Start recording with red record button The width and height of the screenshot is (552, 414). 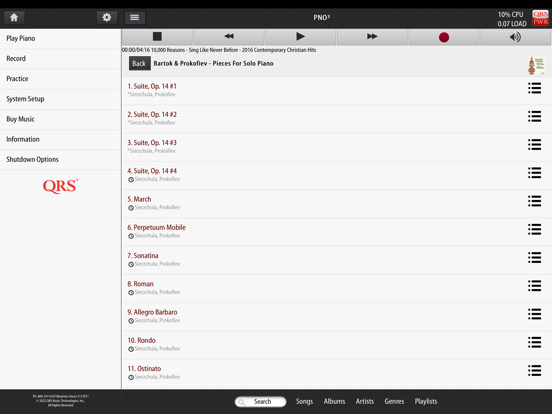[x=444, y=37]
